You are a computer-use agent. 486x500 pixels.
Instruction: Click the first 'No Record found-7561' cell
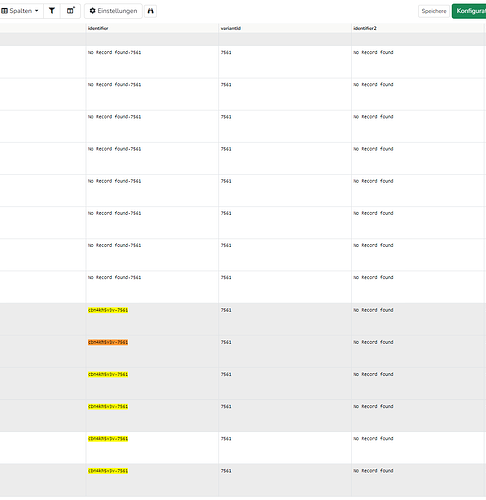(114, 52)
